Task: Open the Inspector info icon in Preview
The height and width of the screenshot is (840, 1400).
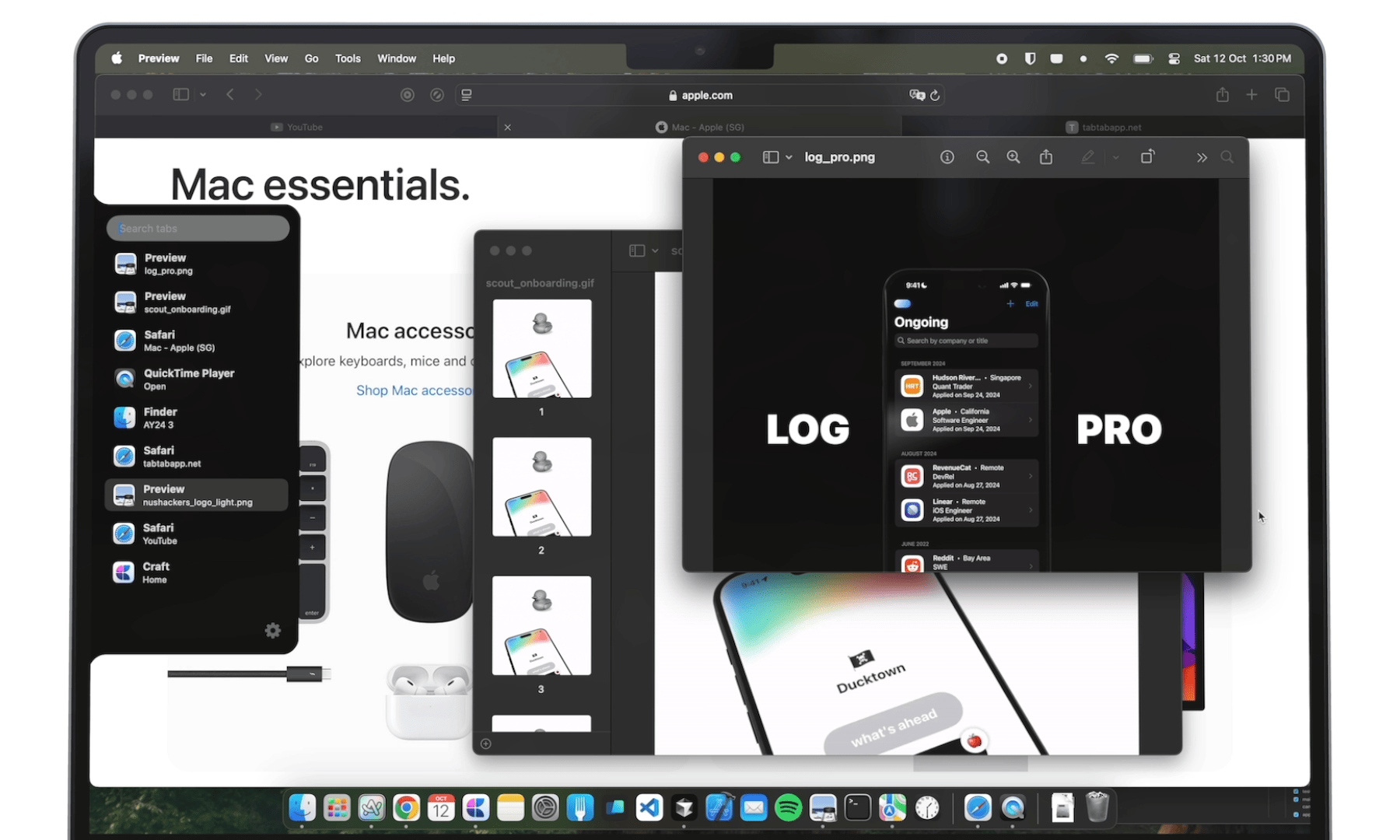Action: click(x=947, y=157)
